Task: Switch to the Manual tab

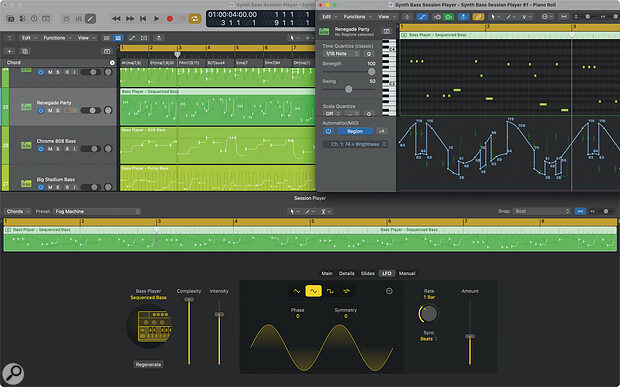Action: (407, 274)
